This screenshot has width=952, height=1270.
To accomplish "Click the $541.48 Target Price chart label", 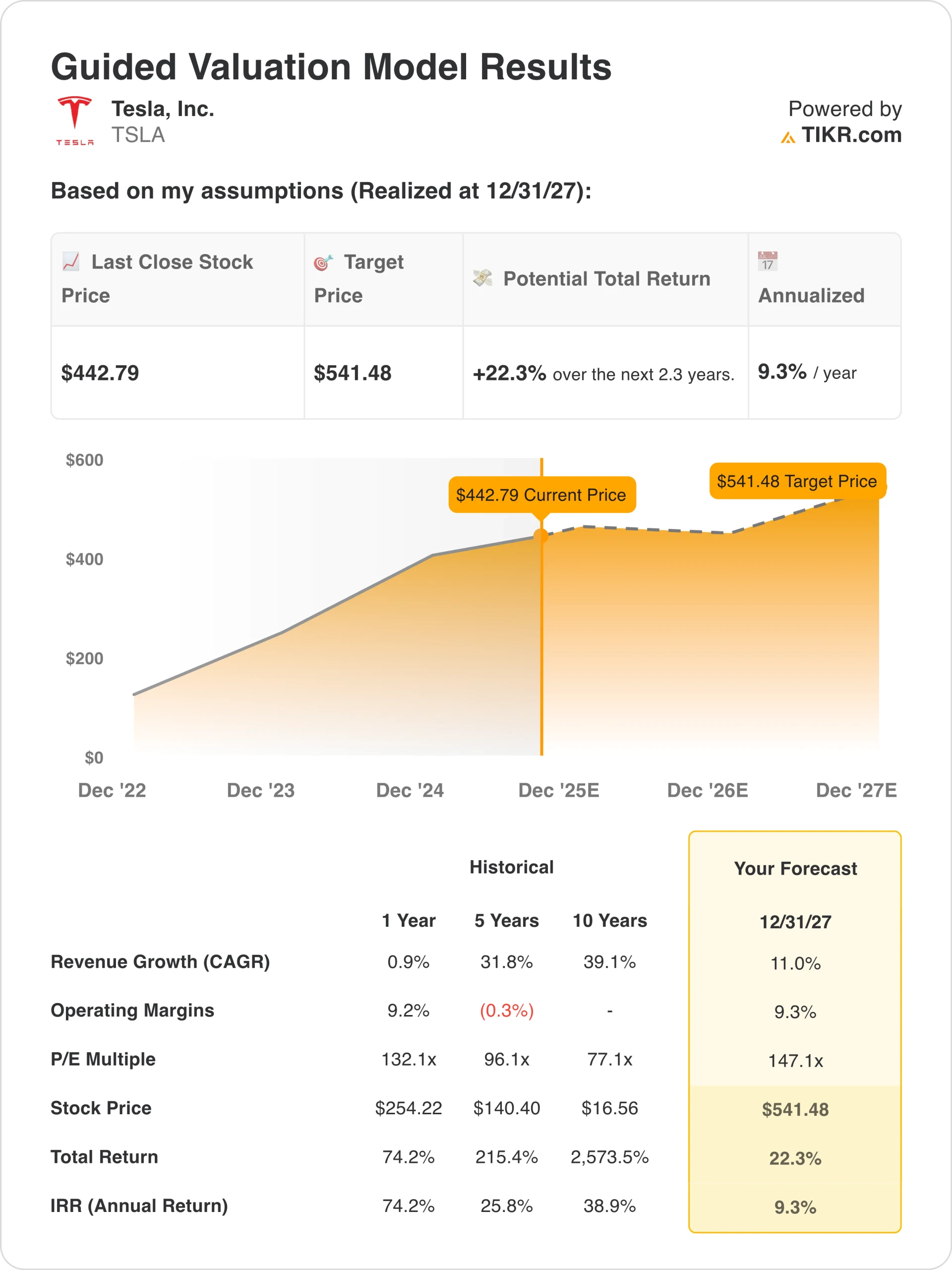I will tap(796, 481).
